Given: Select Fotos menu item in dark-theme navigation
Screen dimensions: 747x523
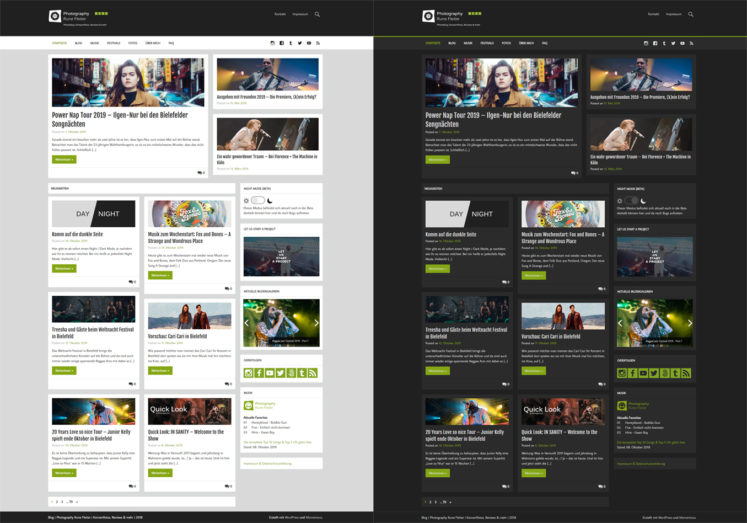Looking at the screenshot, I should pos(506,44).
